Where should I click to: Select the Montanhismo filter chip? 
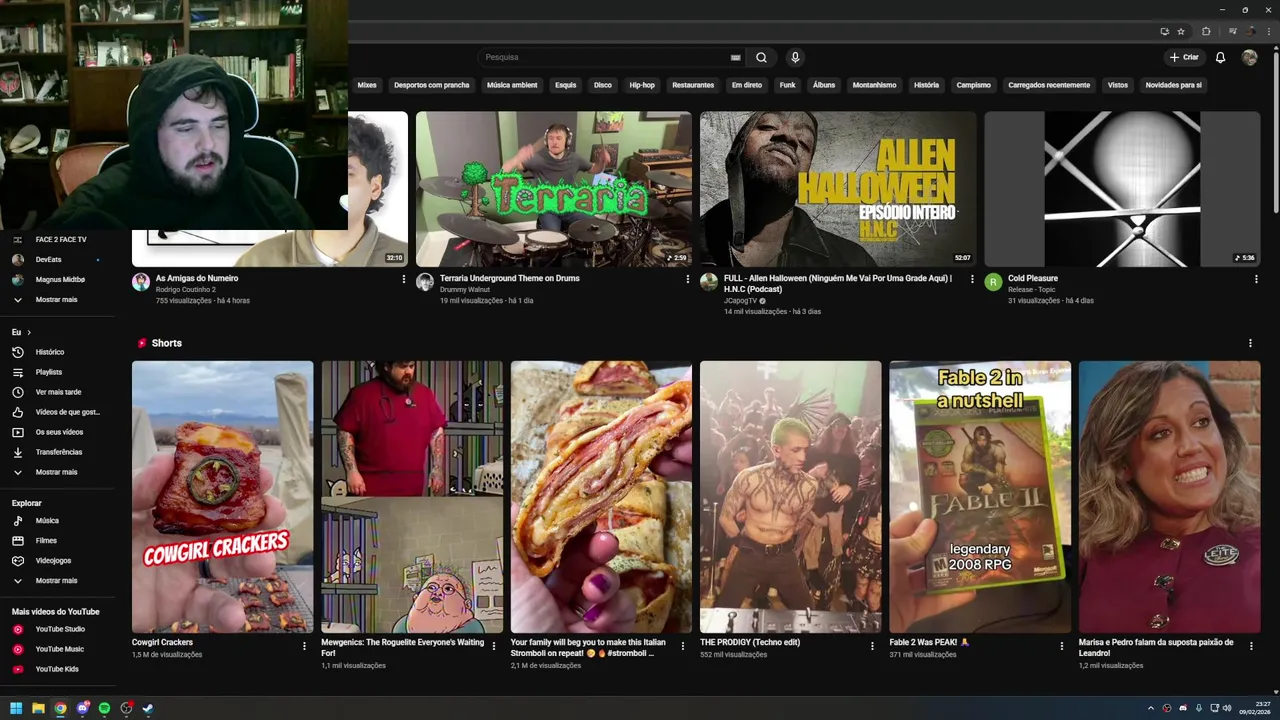pyautogui.click(x=874, y=85)
